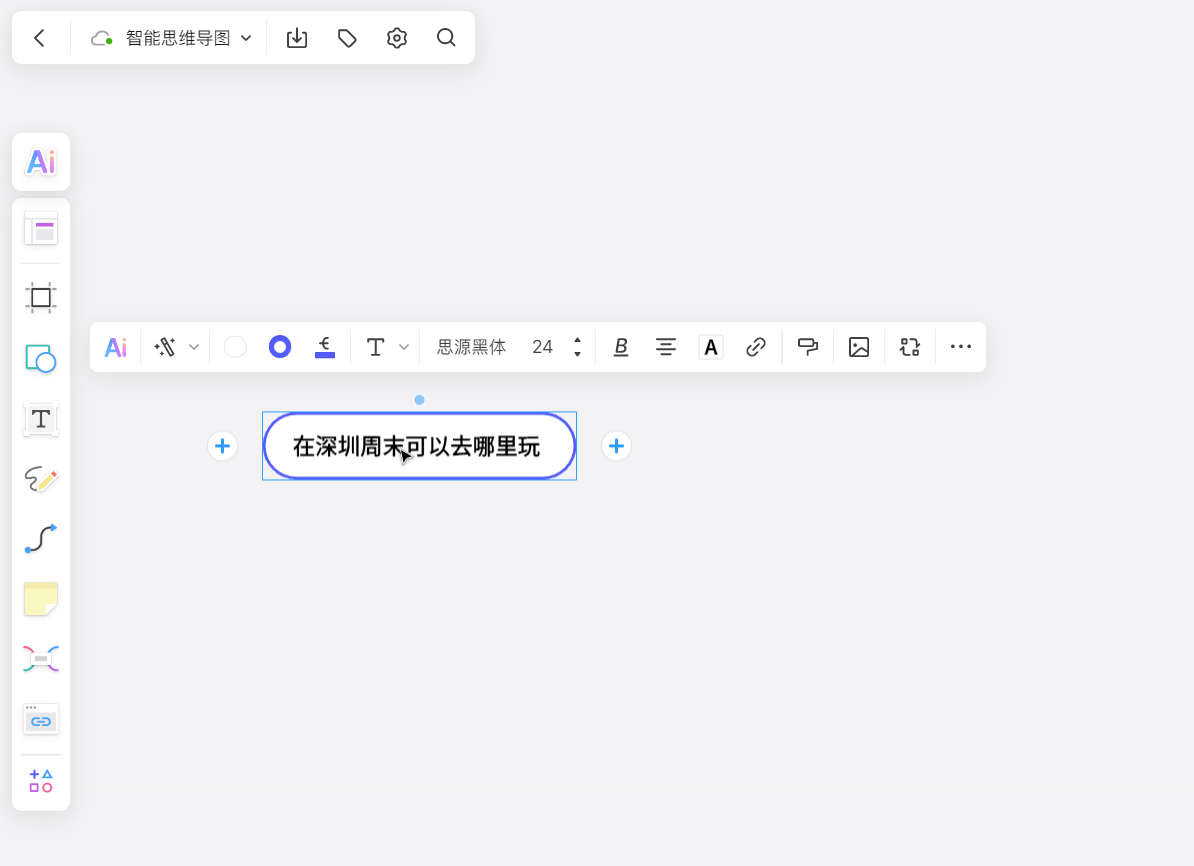Open the tag label icon
This screenshot has height=866, width=1194.
pos(347,38)
